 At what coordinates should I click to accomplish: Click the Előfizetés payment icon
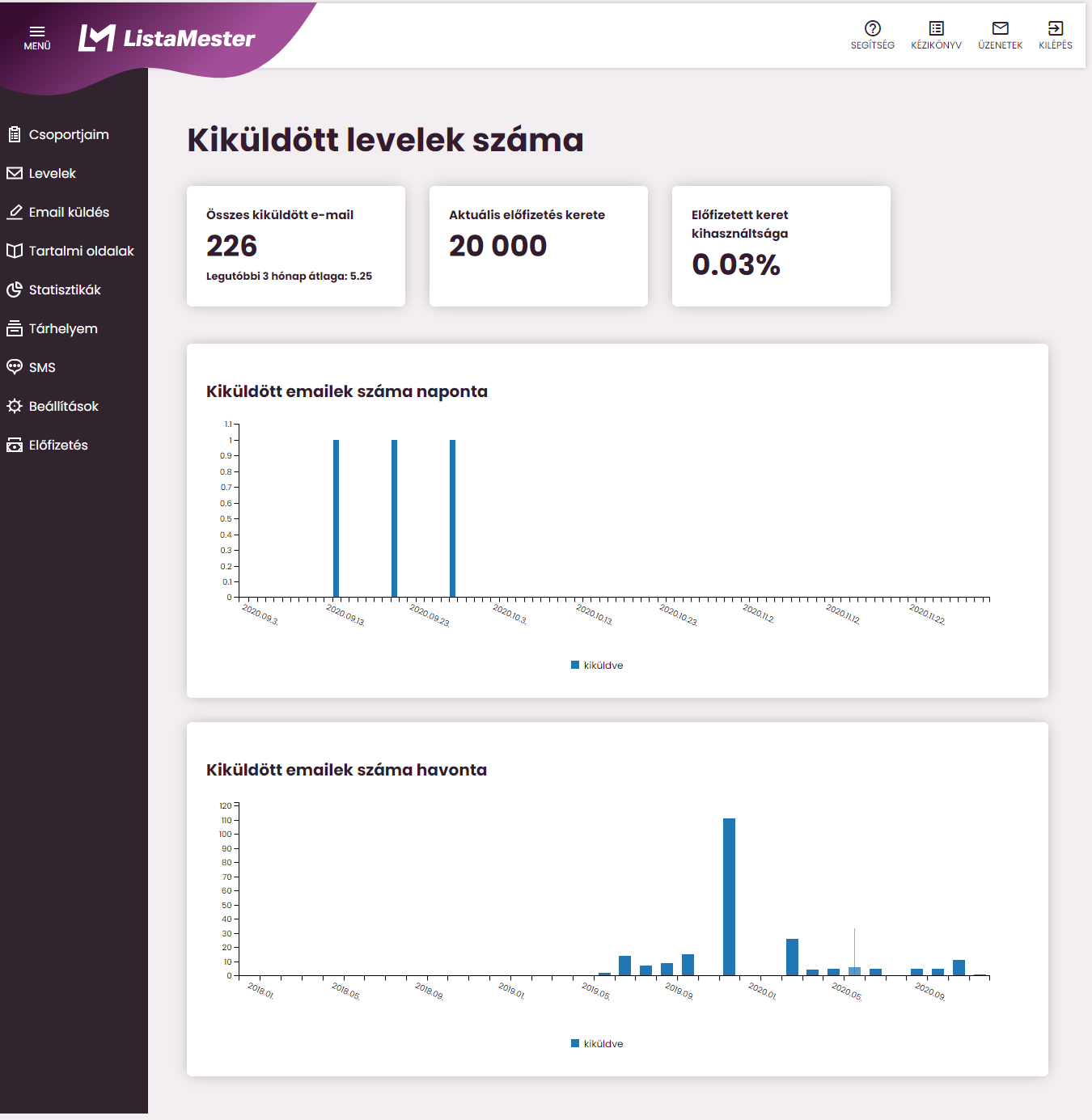pyautogui.click(x=15, y=445)
